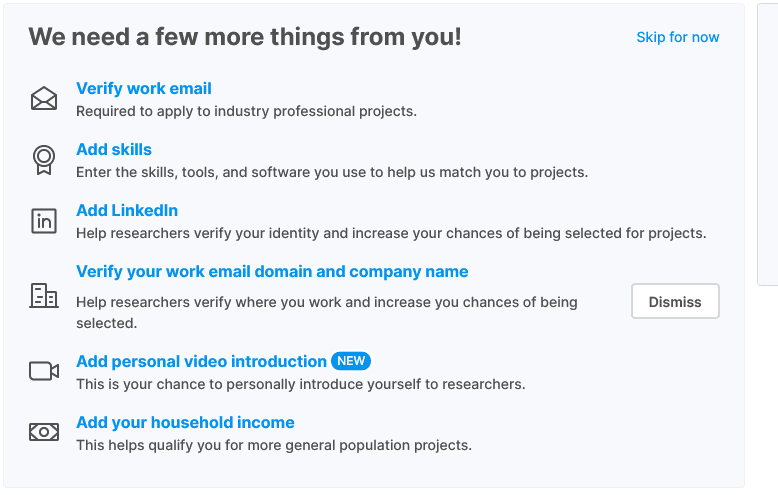This screenshot has width=778, height=495.
Task: Click the video introduction description text
Action: point(300,383)
